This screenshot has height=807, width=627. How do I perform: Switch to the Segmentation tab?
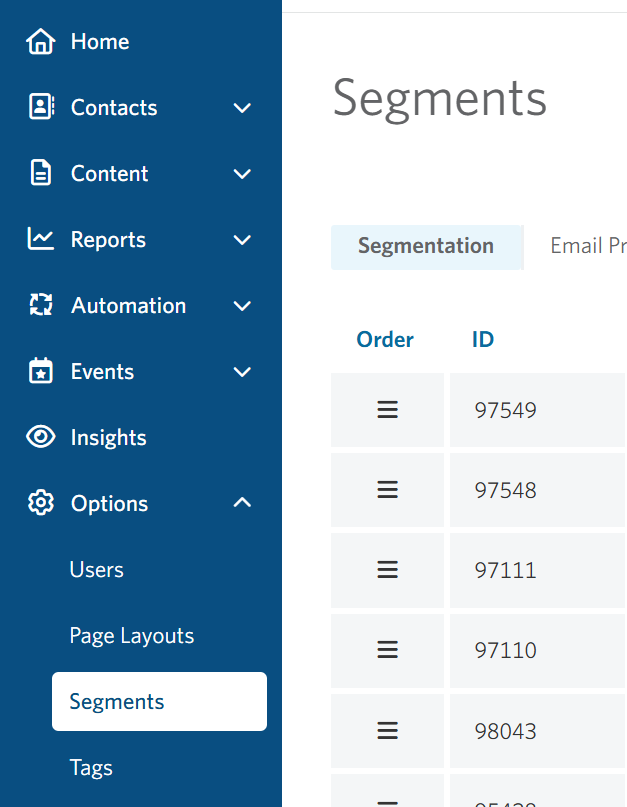click(426, 247)
